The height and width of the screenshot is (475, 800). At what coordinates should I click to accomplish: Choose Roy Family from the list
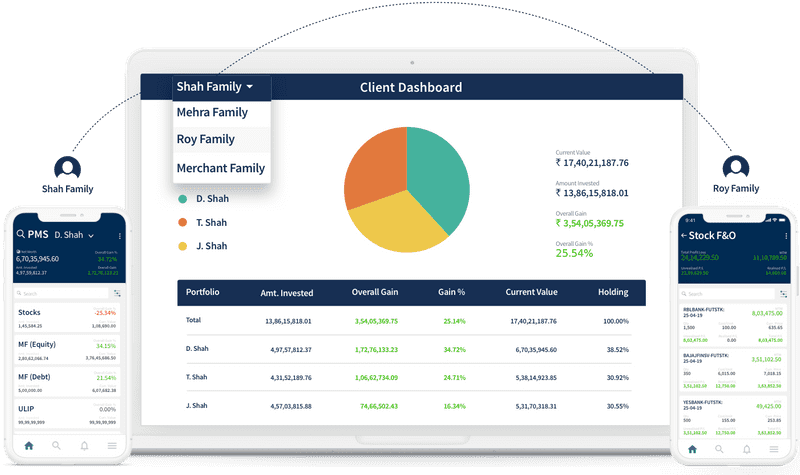(206, 140)
